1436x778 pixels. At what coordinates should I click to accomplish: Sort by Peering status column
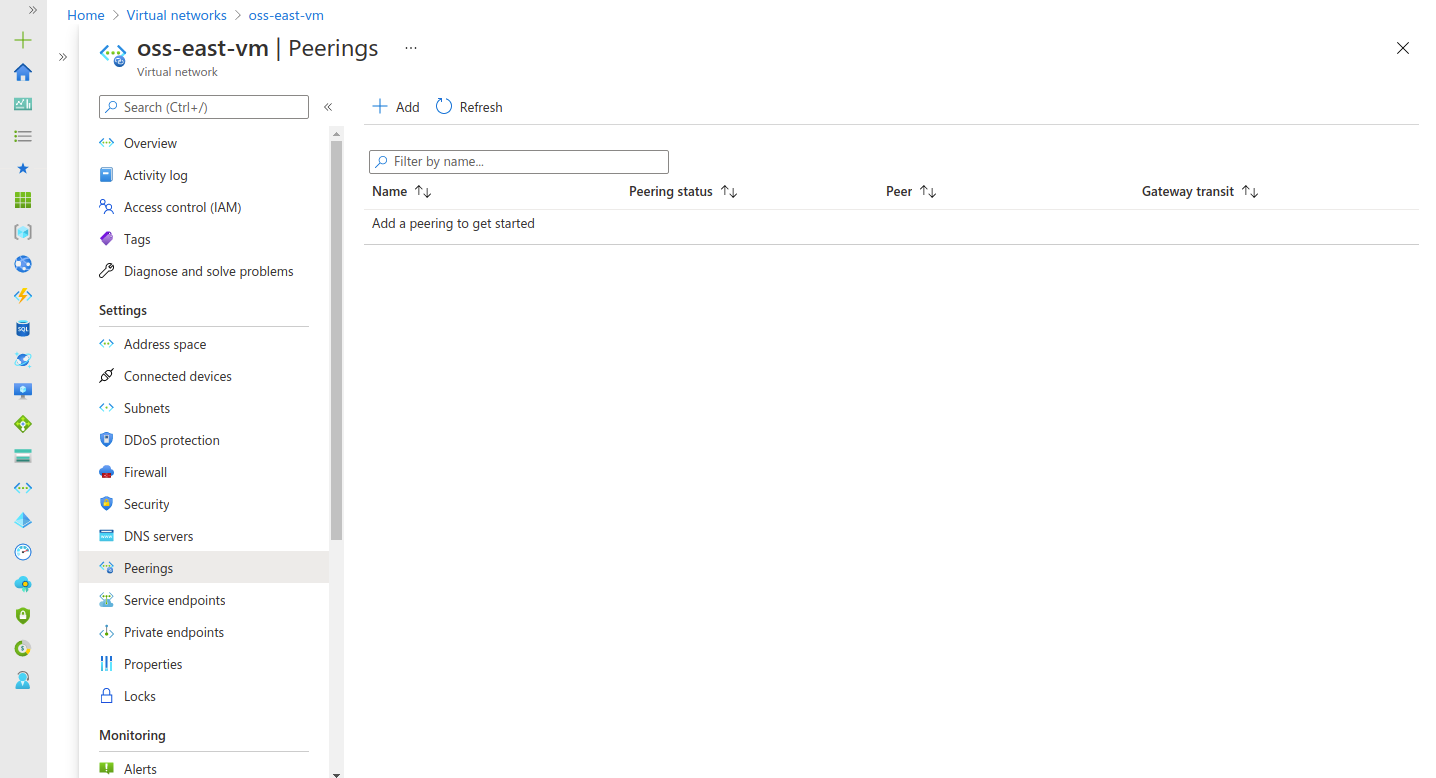(729, 192)
